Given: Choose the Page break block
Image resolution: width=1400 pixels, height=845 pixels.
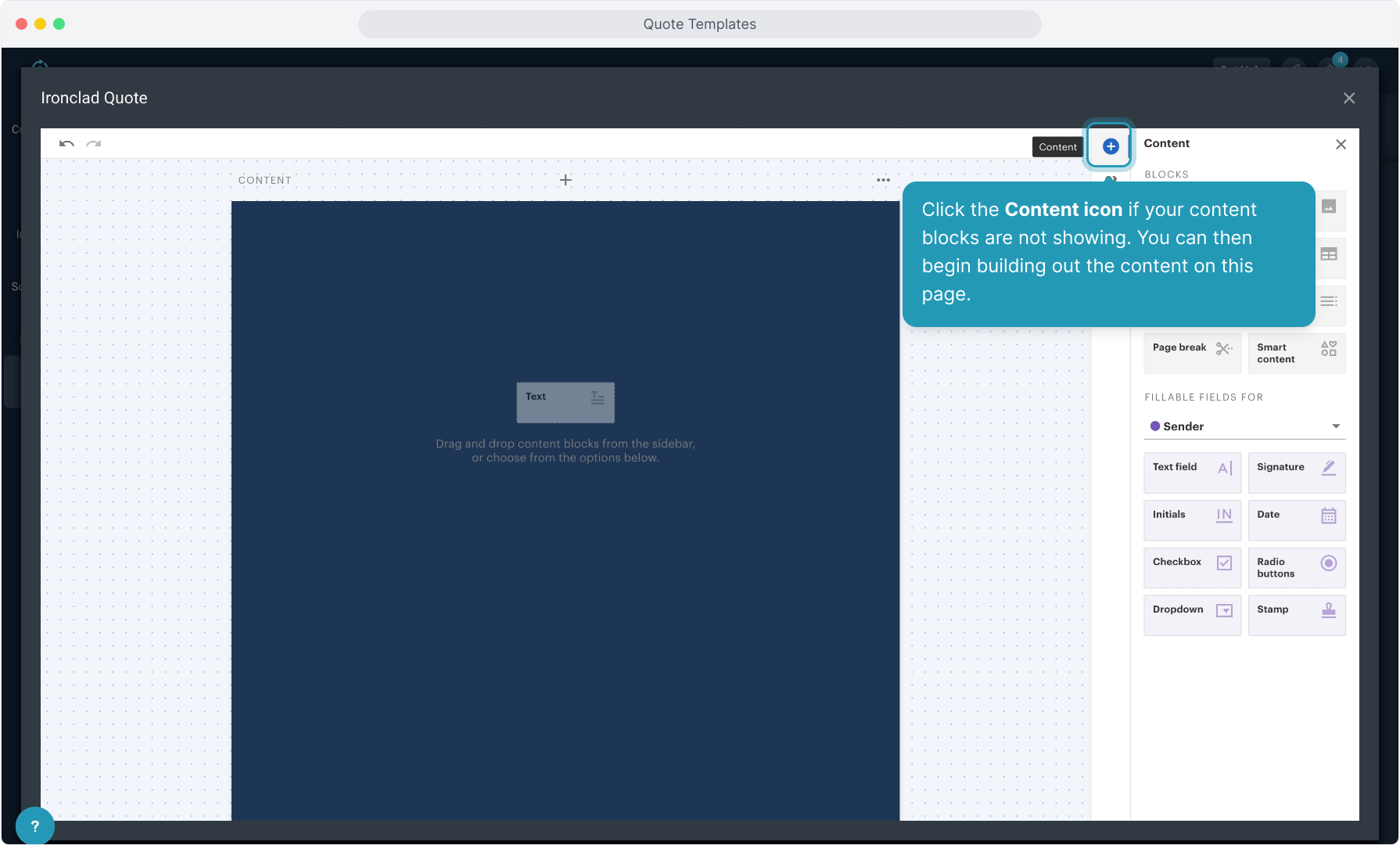Looking at the screenshot, I should [x=1191, y=353].
